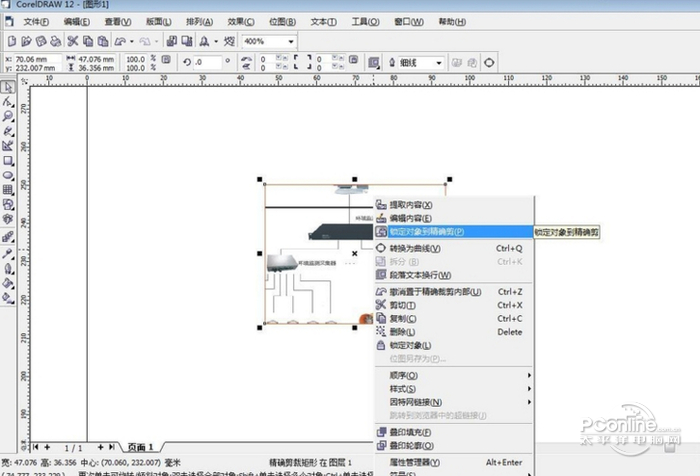Switch to the 页面 1 page tab
The width and height of the screenshot is (700, 476).
tap(140, 446)
